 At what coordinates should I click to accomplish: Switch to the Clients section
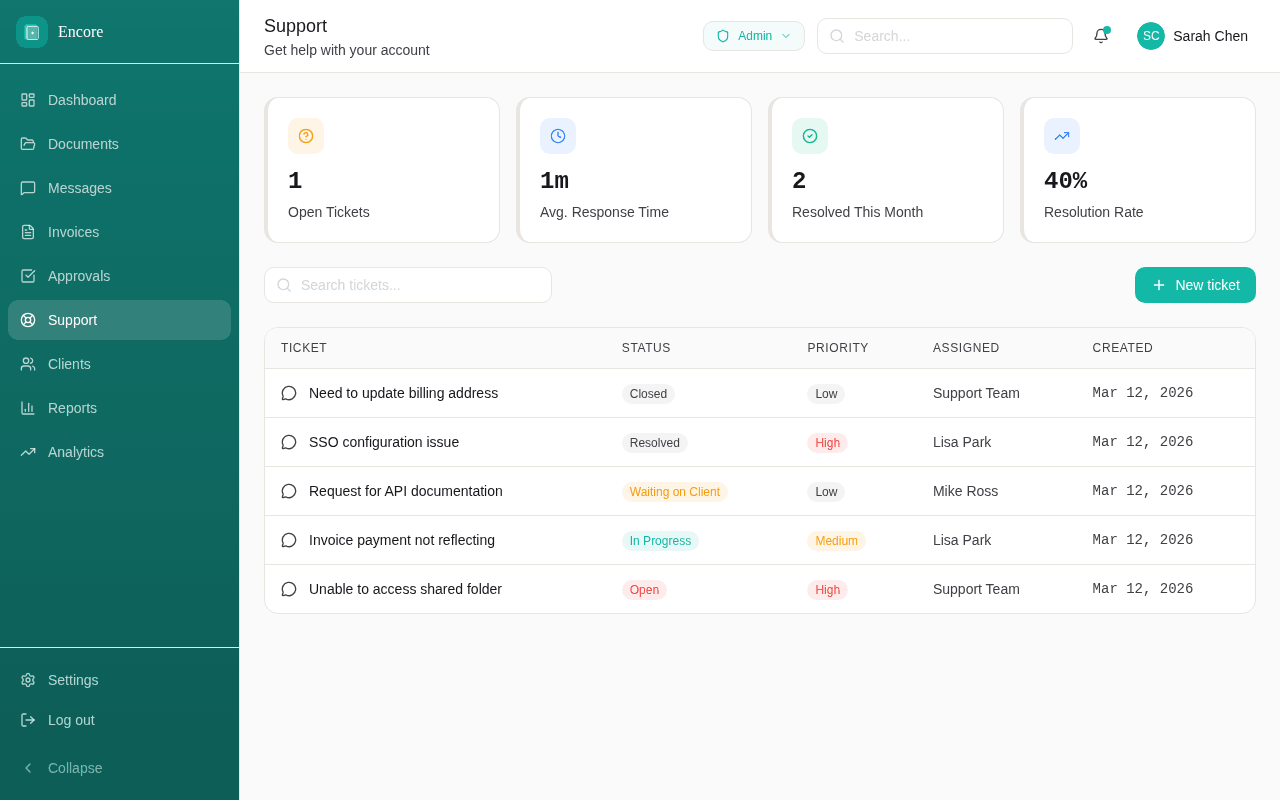pos(68,364)
